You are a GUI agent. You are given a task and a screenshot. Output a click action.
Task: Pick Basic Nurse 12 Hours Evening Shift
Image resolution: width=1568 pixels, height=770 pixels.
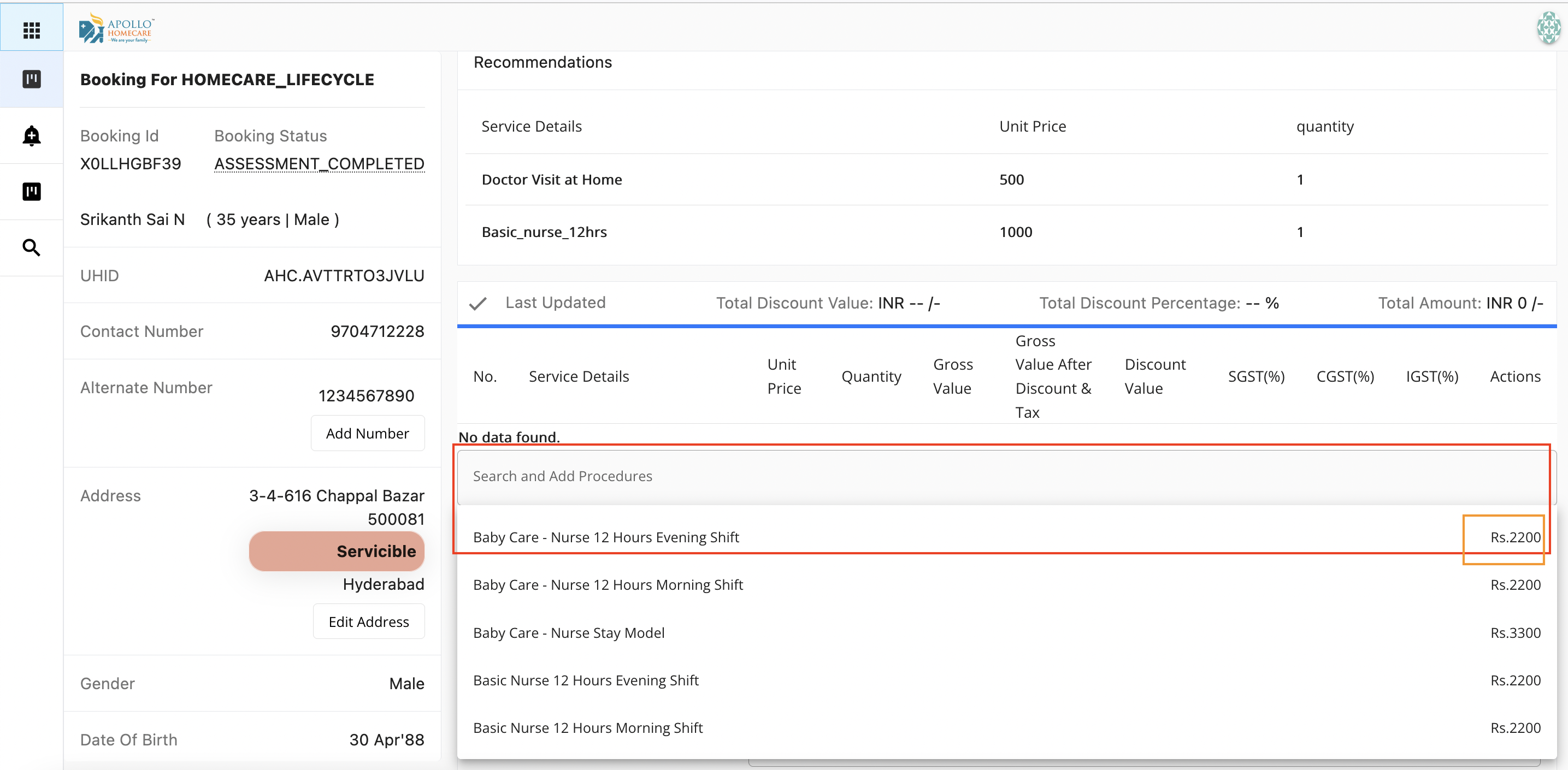tap(586, 680)
